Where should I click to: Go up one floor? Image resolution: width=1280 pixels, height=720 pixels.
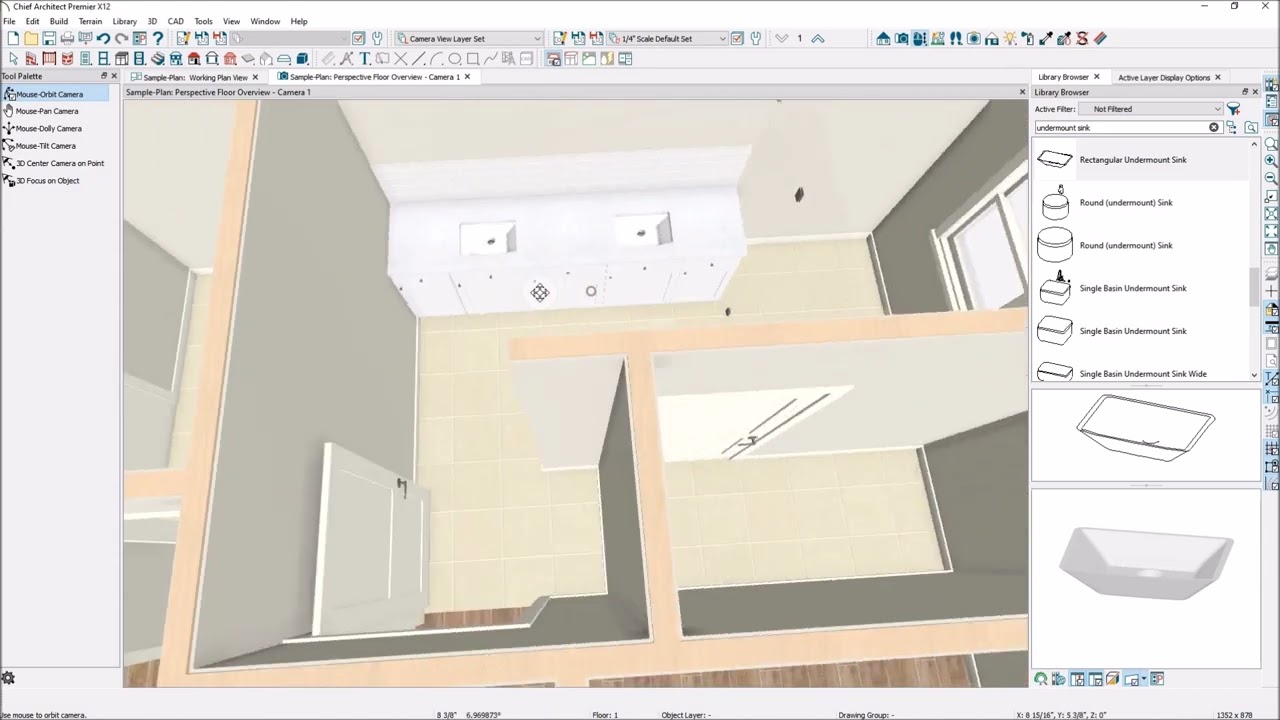tap(818, 39)
